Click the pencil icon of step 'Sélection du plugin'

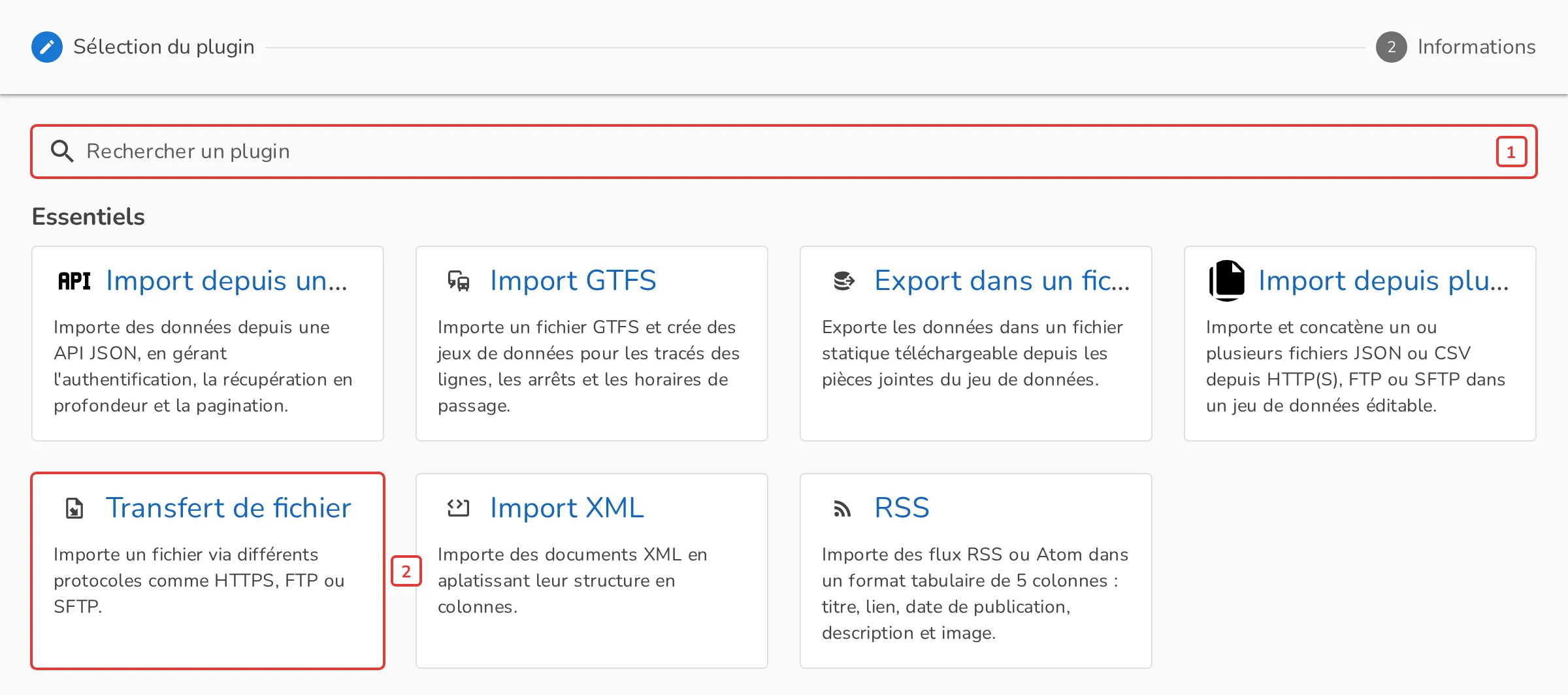pos(47,47)
